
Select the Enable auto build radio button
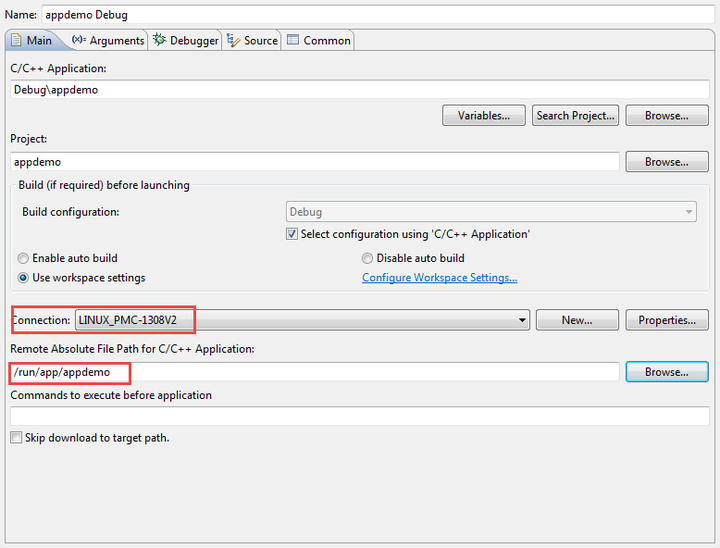[23, 258]
